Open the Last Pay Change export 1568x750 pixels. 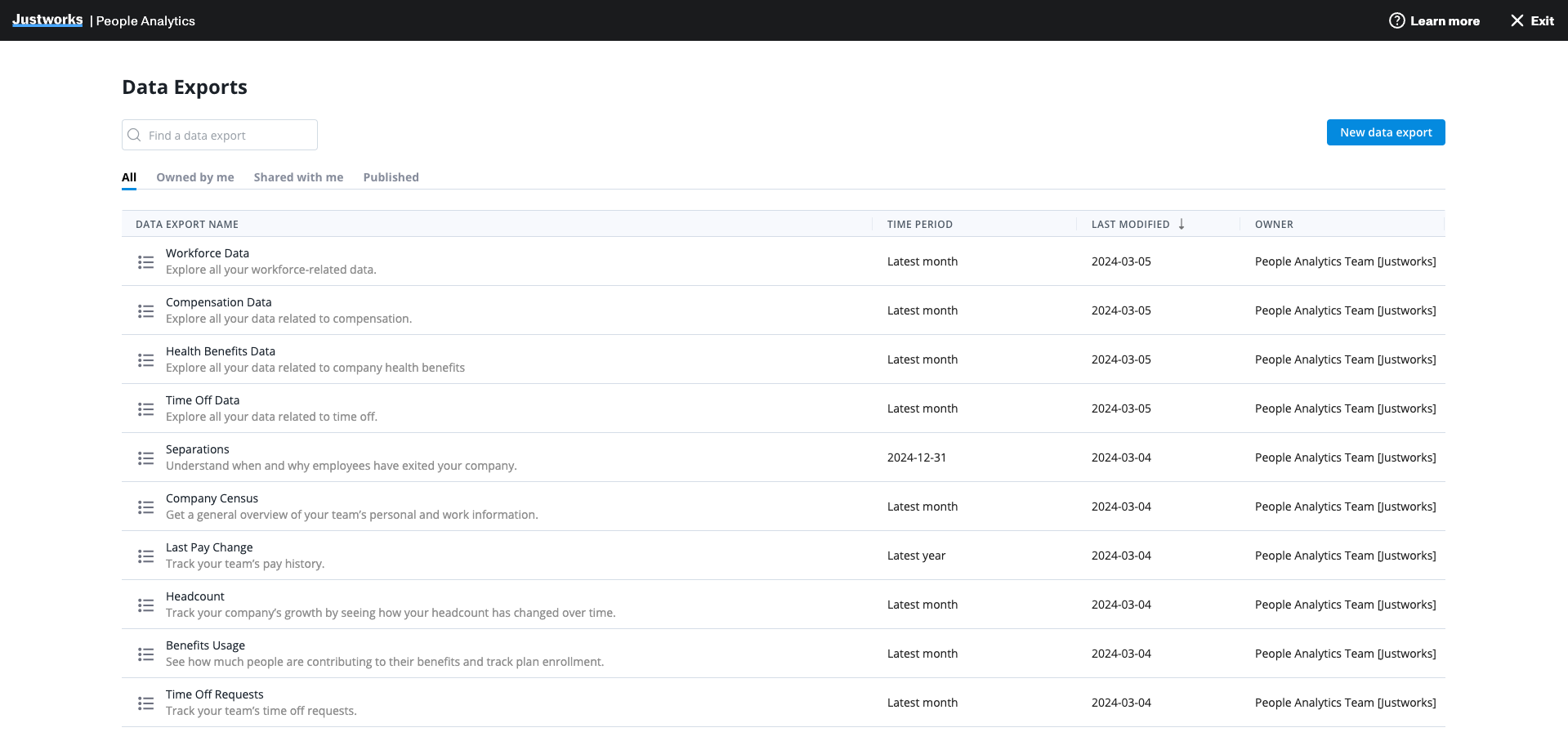click(x=209, y=547)
